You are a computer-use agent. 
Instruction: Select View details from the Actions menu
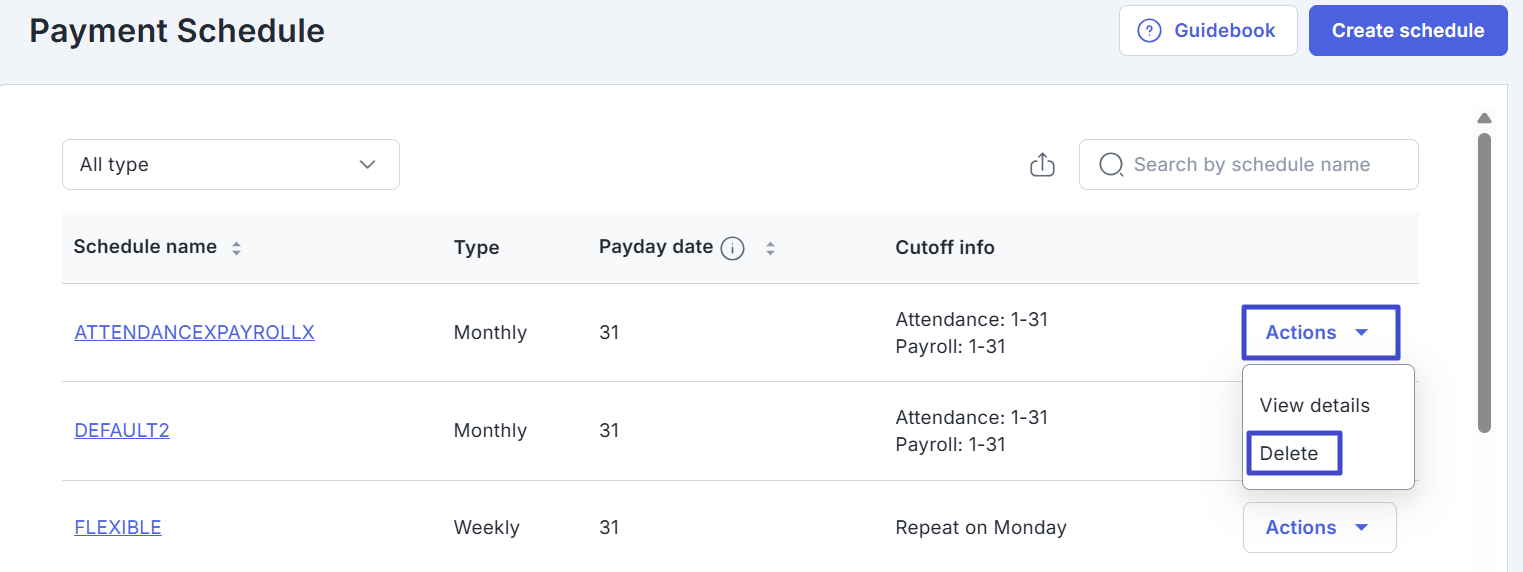tap(1314, 405)
